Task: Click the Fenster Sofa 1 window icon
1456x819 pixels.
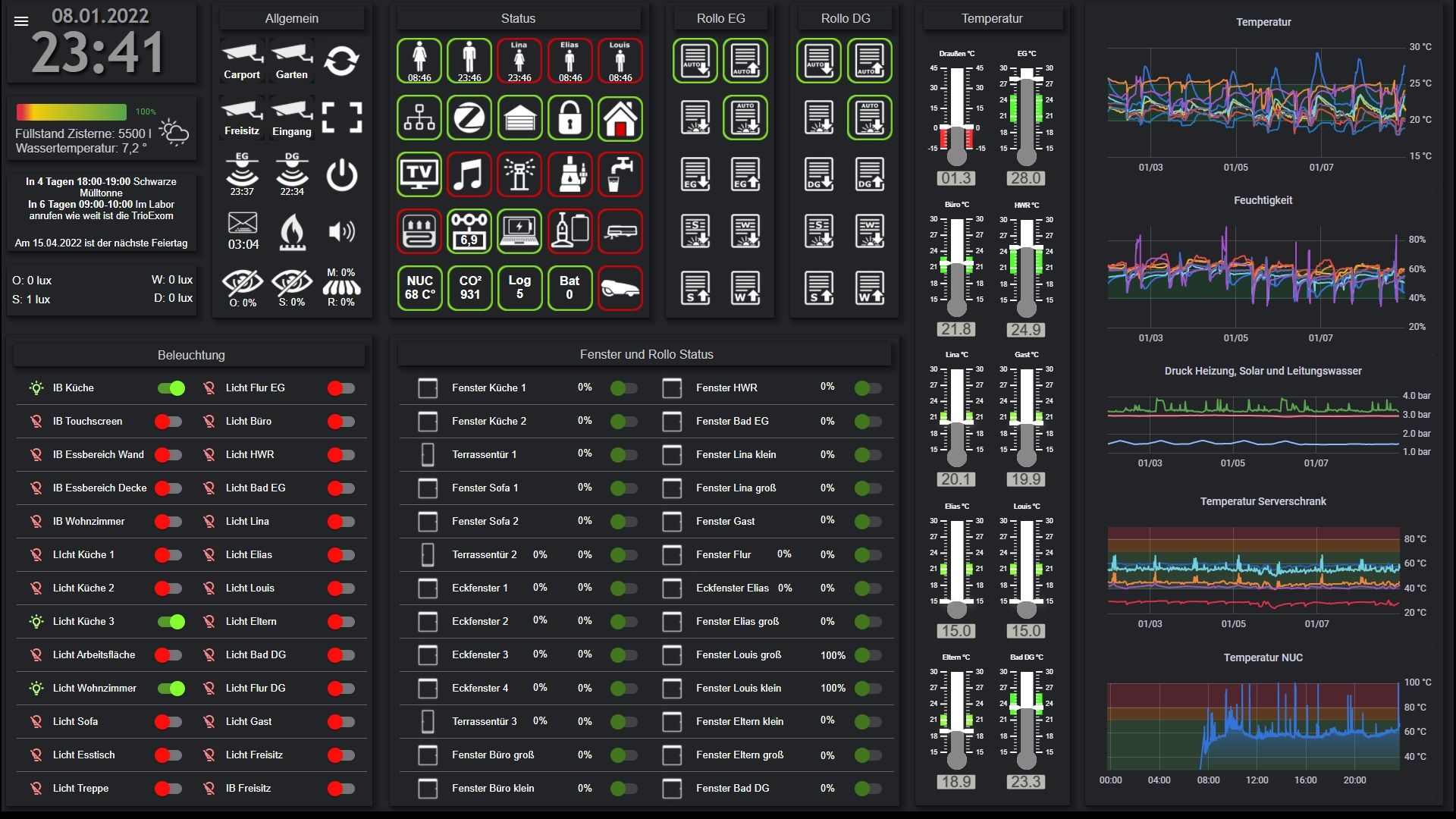Action: click(x=428, y=488)
